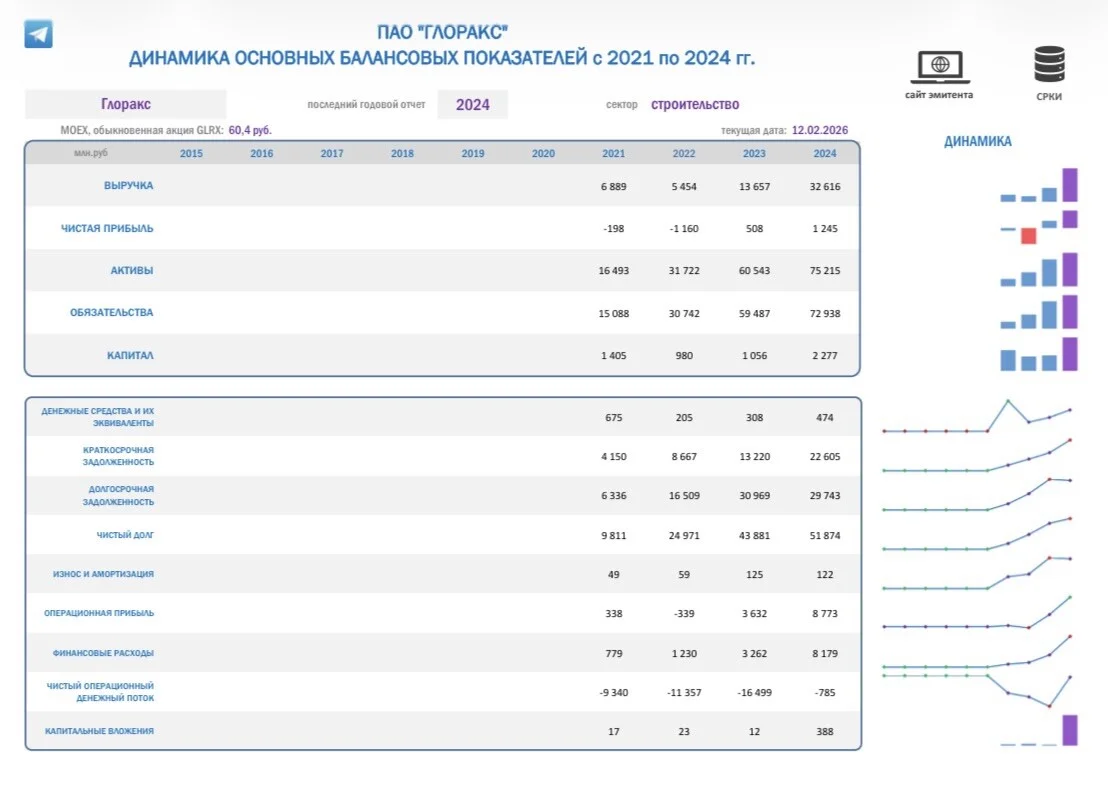Click the ВЫРУЧКА row label

pos(129,186)
